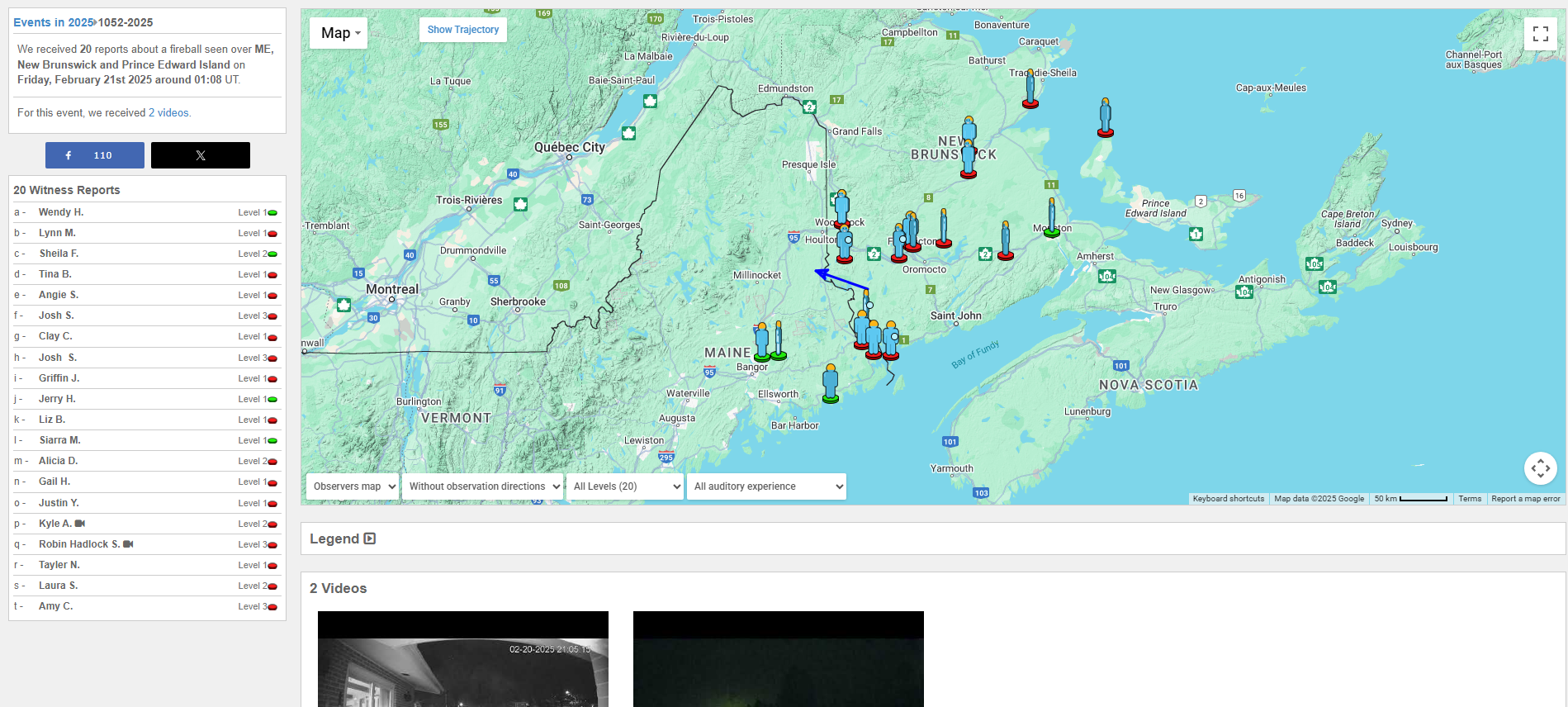Screen dimensions: 1568x707
Task: Open Tina B. witness report
Action: pos(55,274)
